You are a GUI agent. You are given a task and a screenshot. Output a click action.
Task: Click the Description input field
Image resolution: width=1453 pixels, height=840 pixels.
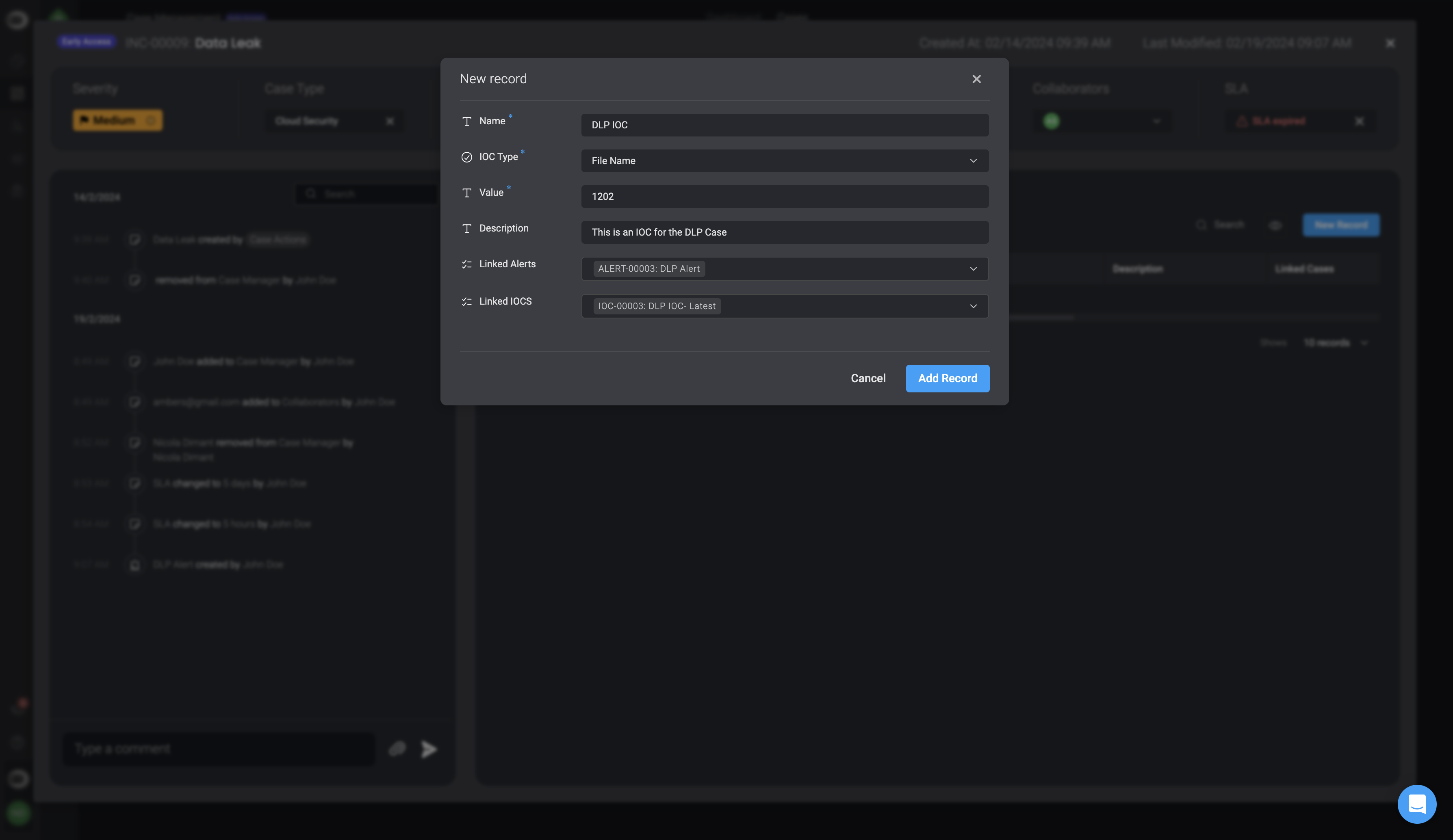[x=785, y=232]
